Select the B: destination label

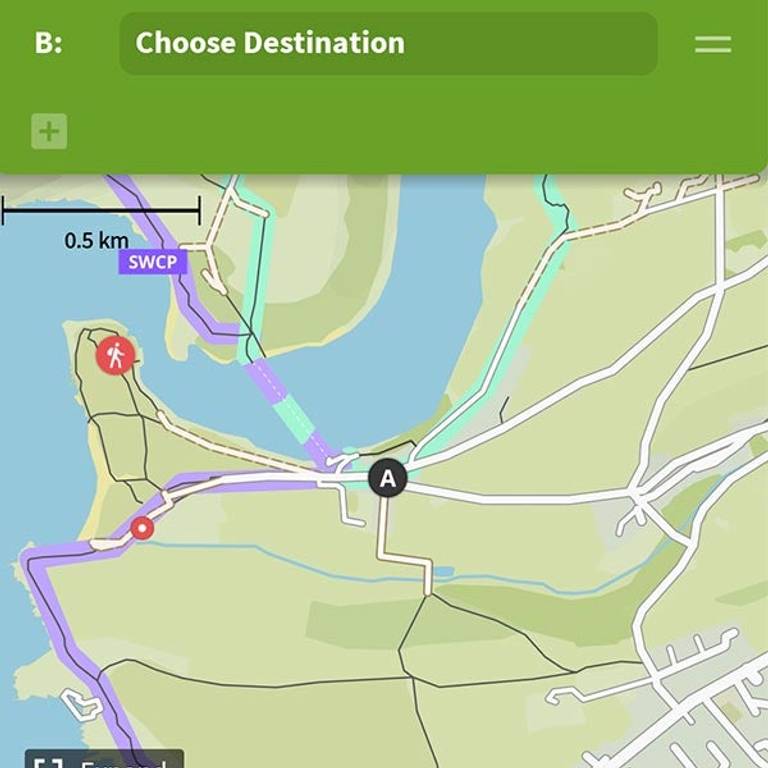tap(48, 43)
